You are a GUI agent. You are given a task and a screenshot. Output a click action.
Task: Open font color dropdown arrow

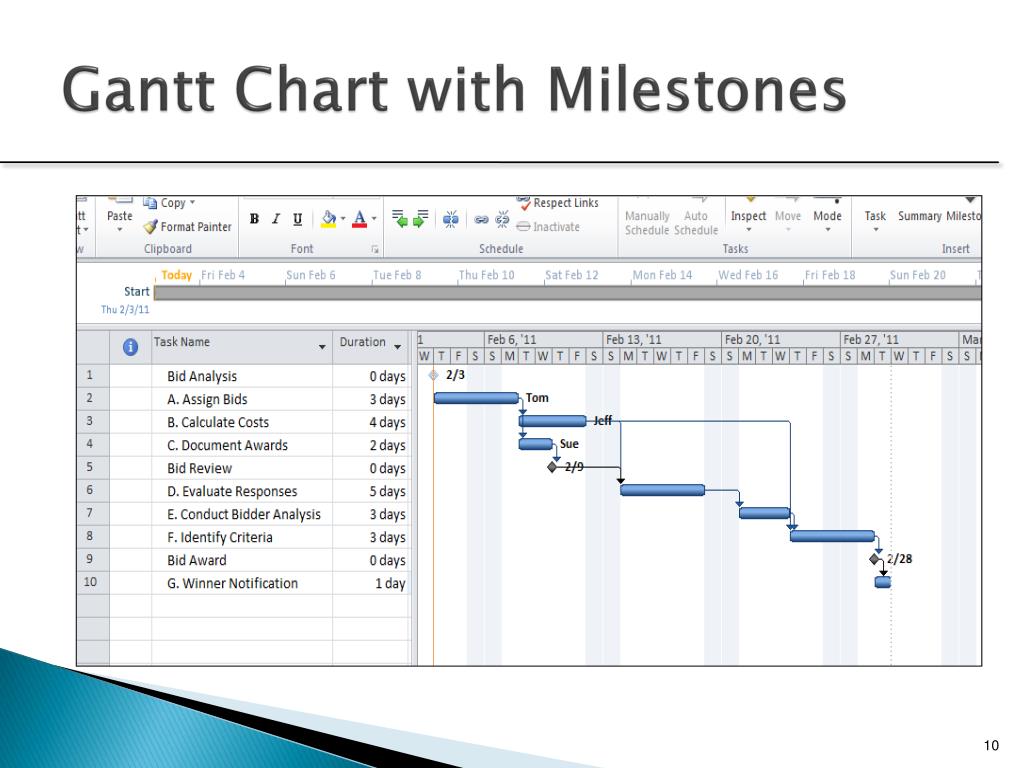[x=374, y=219]
